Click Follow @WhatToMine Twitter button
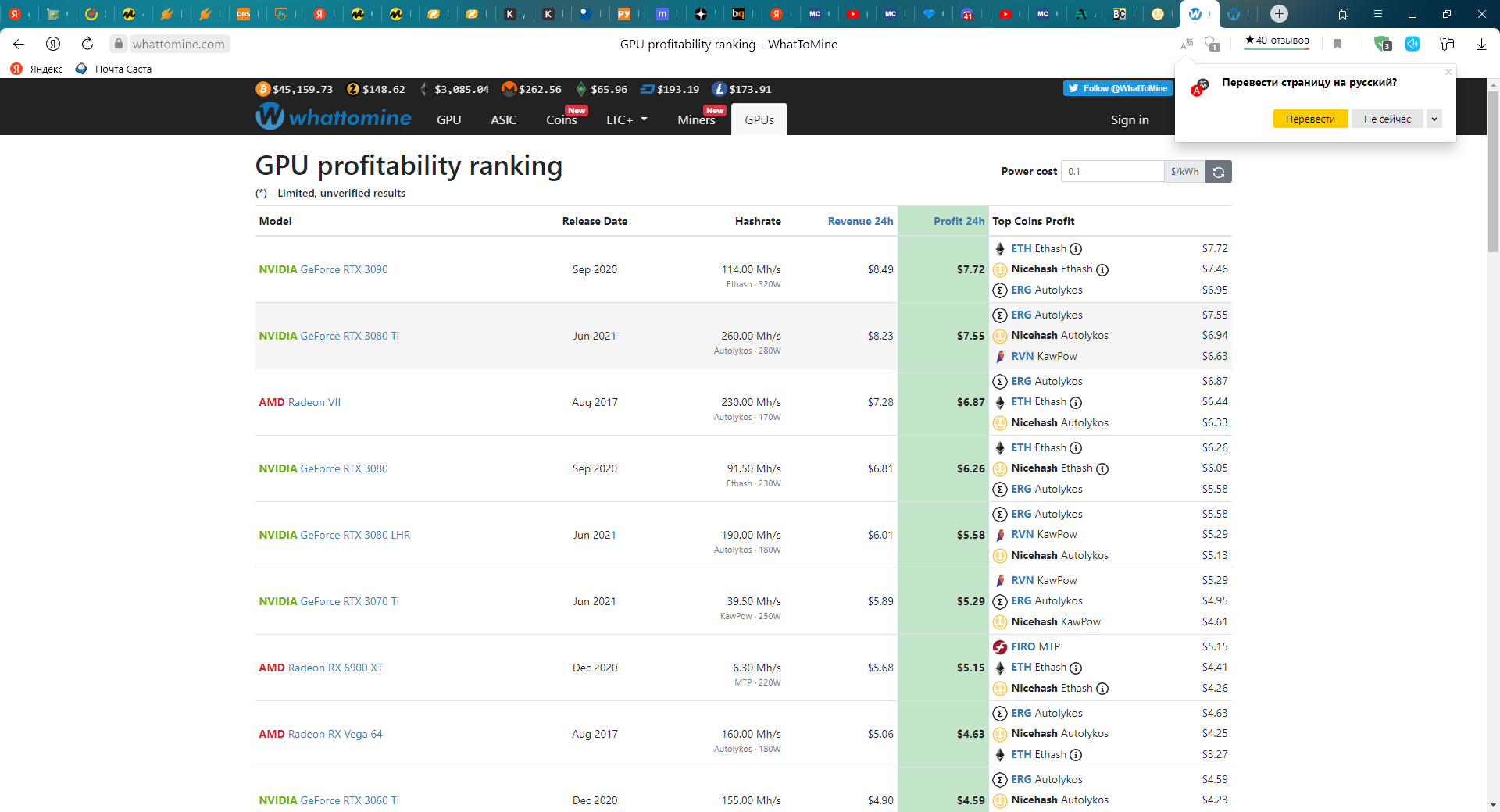Viewport: 1500px width, 812px height. [x=1118, y=88]
